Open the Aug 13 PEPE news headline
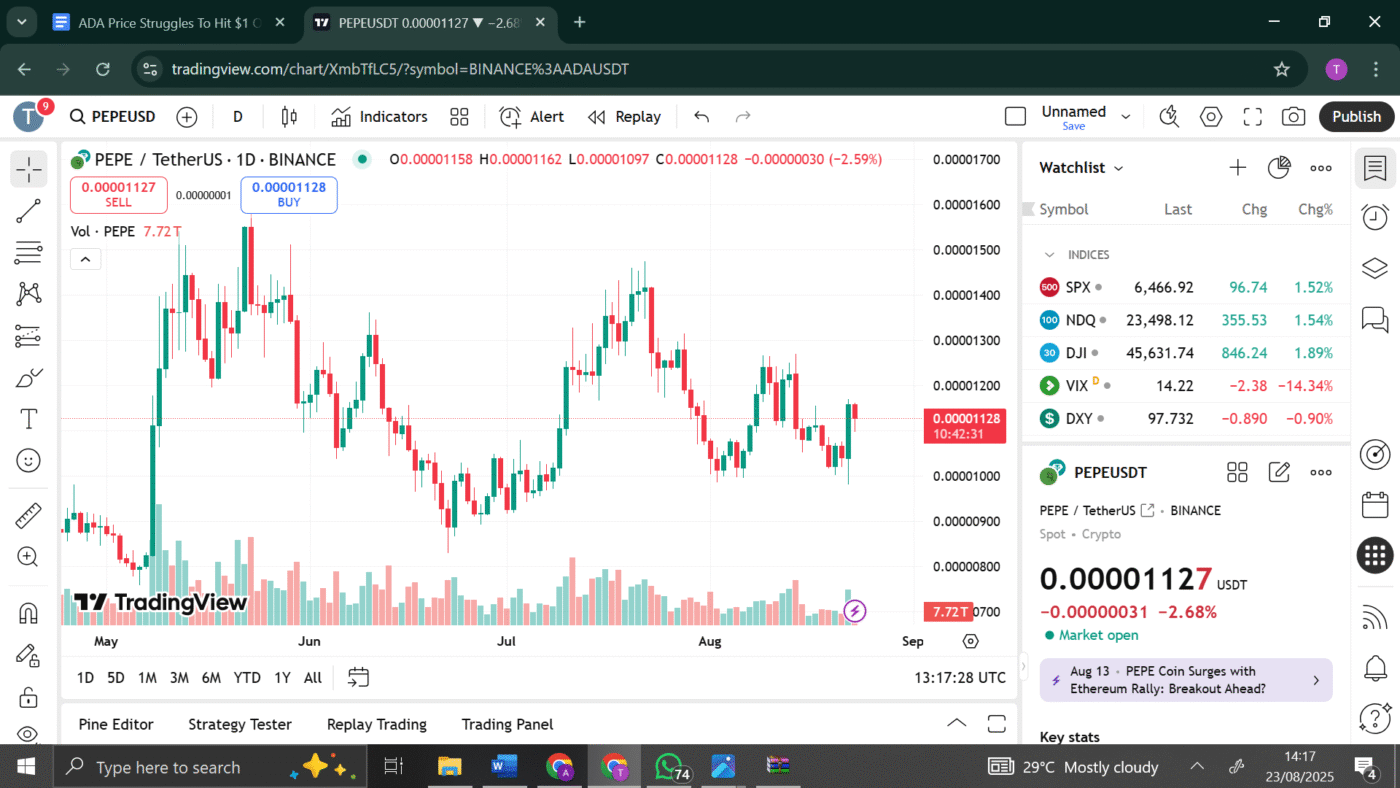The height and width of the screenshot is (788, 1400). (x=1186, y=680)
